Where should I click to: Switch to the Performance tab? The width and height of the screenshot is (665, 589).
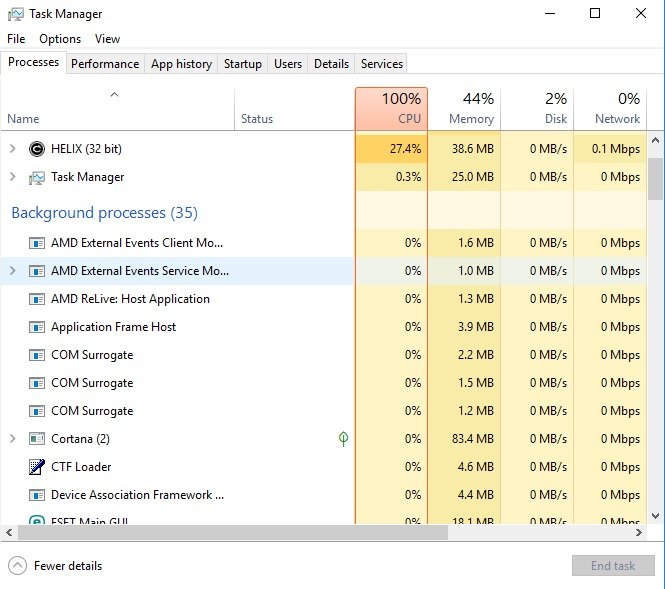click(x=105, y=64)
